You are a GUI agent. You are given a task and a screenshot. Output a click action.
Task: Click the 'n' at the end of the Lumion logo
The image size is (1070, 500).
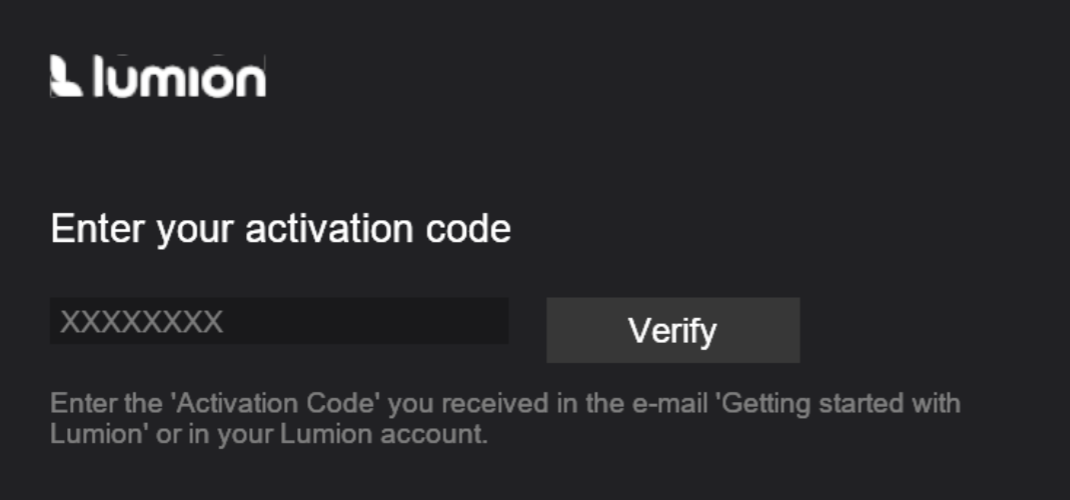[x=252, y=81]
